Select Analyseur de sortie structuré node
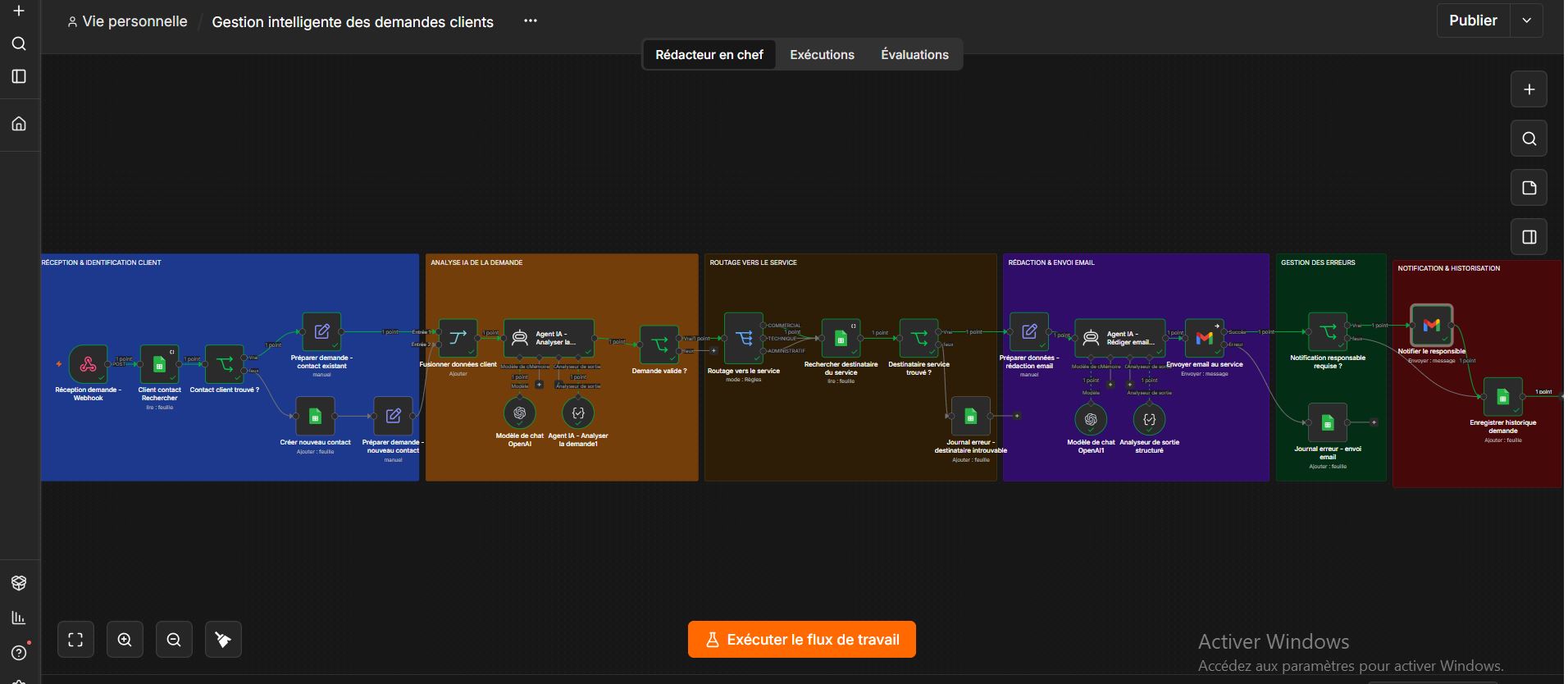This screenshot has width=1568, height=684. tap(1149, 419)
